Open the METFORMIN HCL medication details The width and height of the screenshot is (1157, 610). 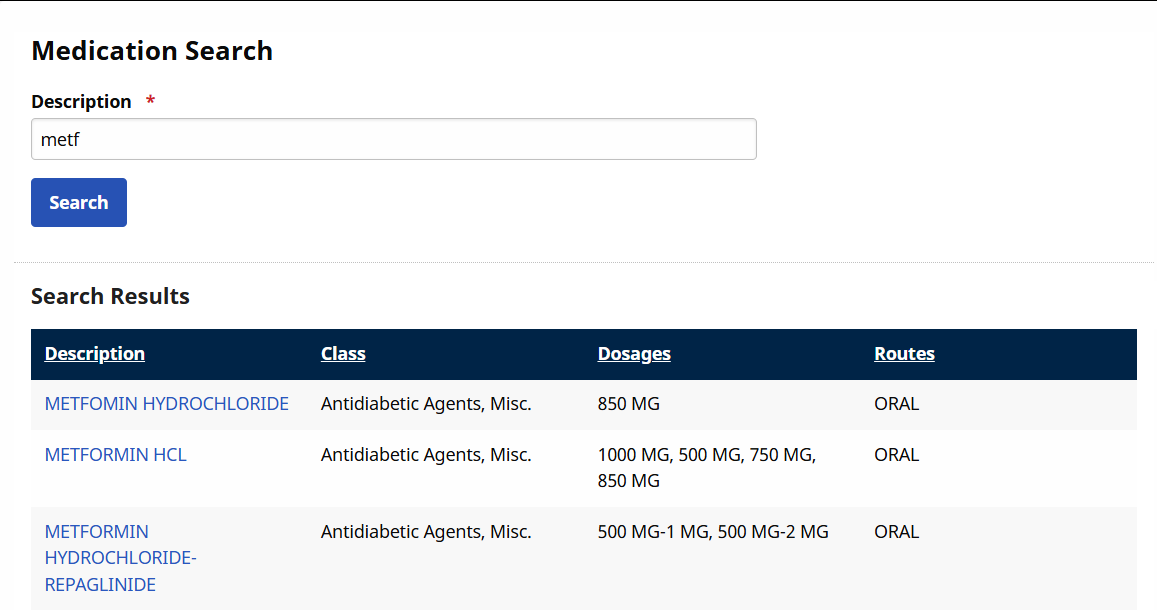[115, 454]
